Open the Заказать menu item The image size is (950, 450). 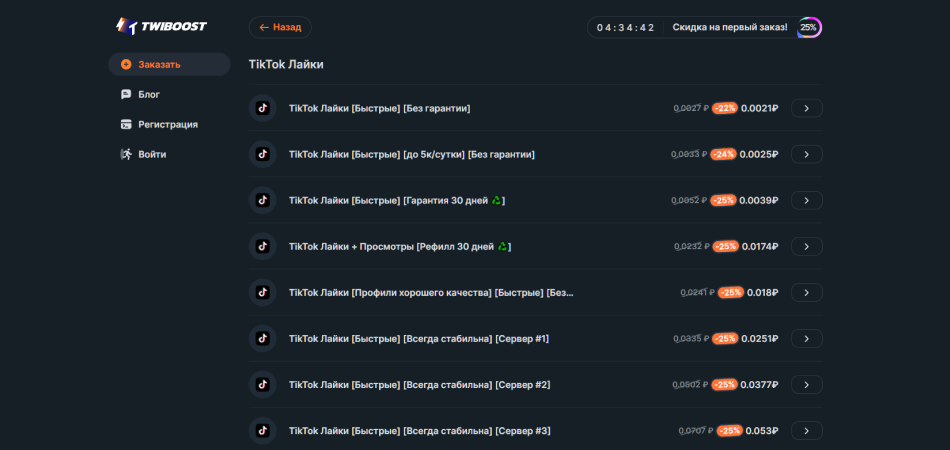(159, 64)
